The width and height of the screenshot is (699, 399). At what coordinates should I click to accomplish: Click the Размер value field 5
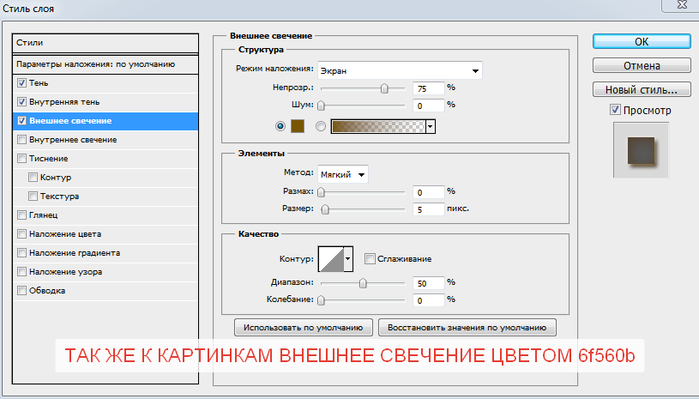(428, 210)
